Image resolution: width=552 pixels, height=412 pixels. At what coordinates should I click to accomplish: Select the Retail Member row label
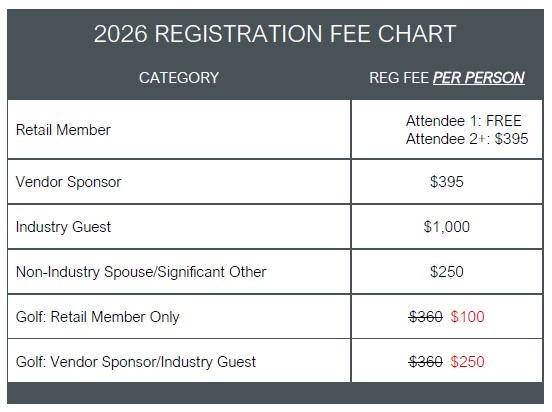[x=63, y=130]
